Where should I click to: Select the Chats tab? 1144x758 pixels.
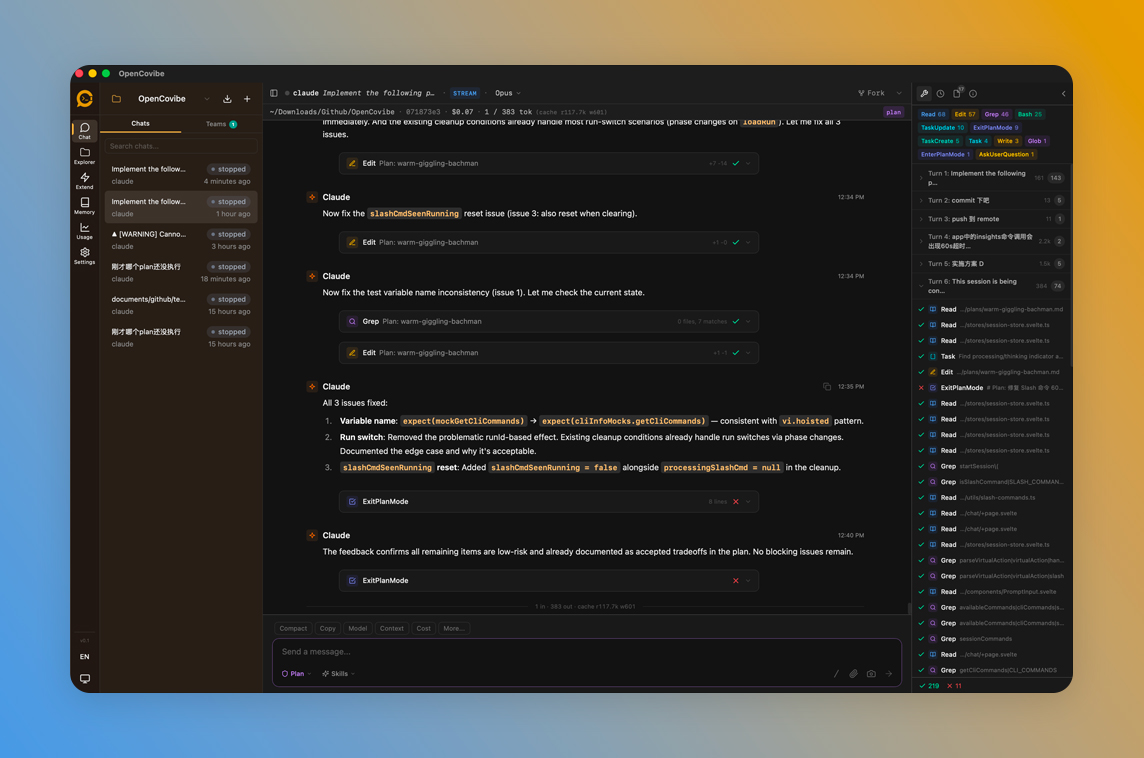140,124
